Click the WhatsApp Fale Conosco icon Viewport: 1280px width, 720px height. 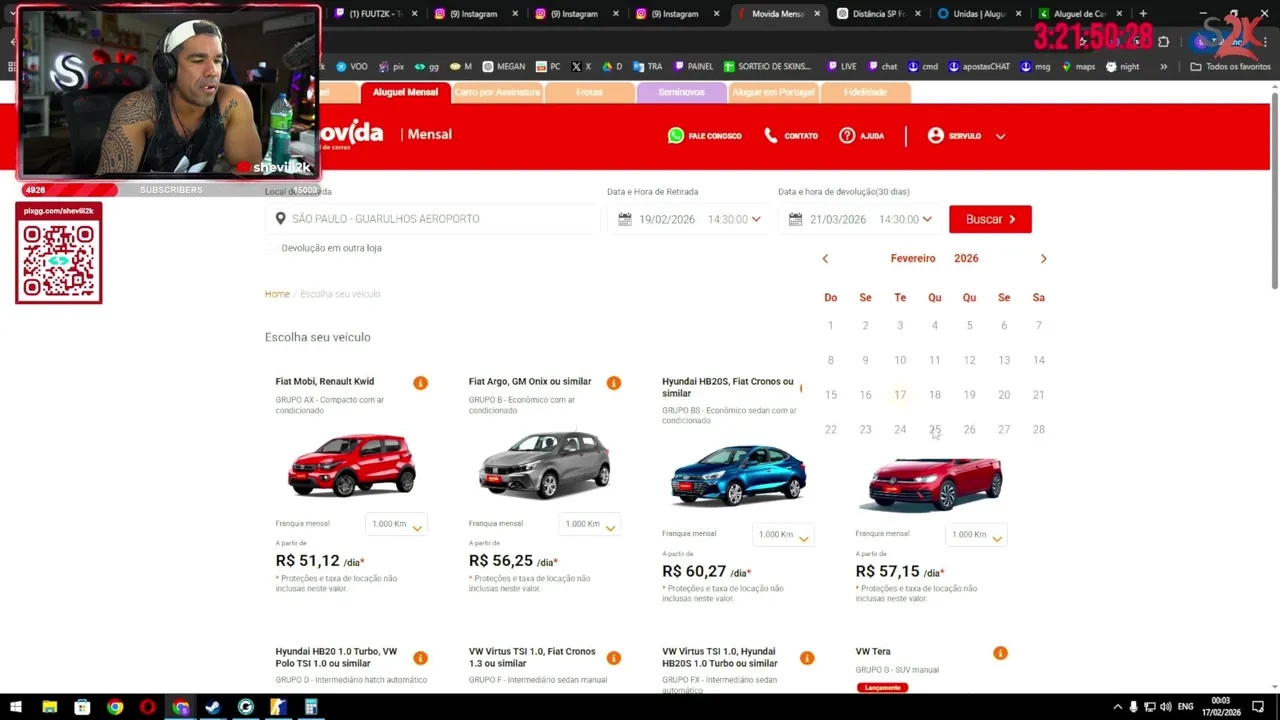point(676,135)
